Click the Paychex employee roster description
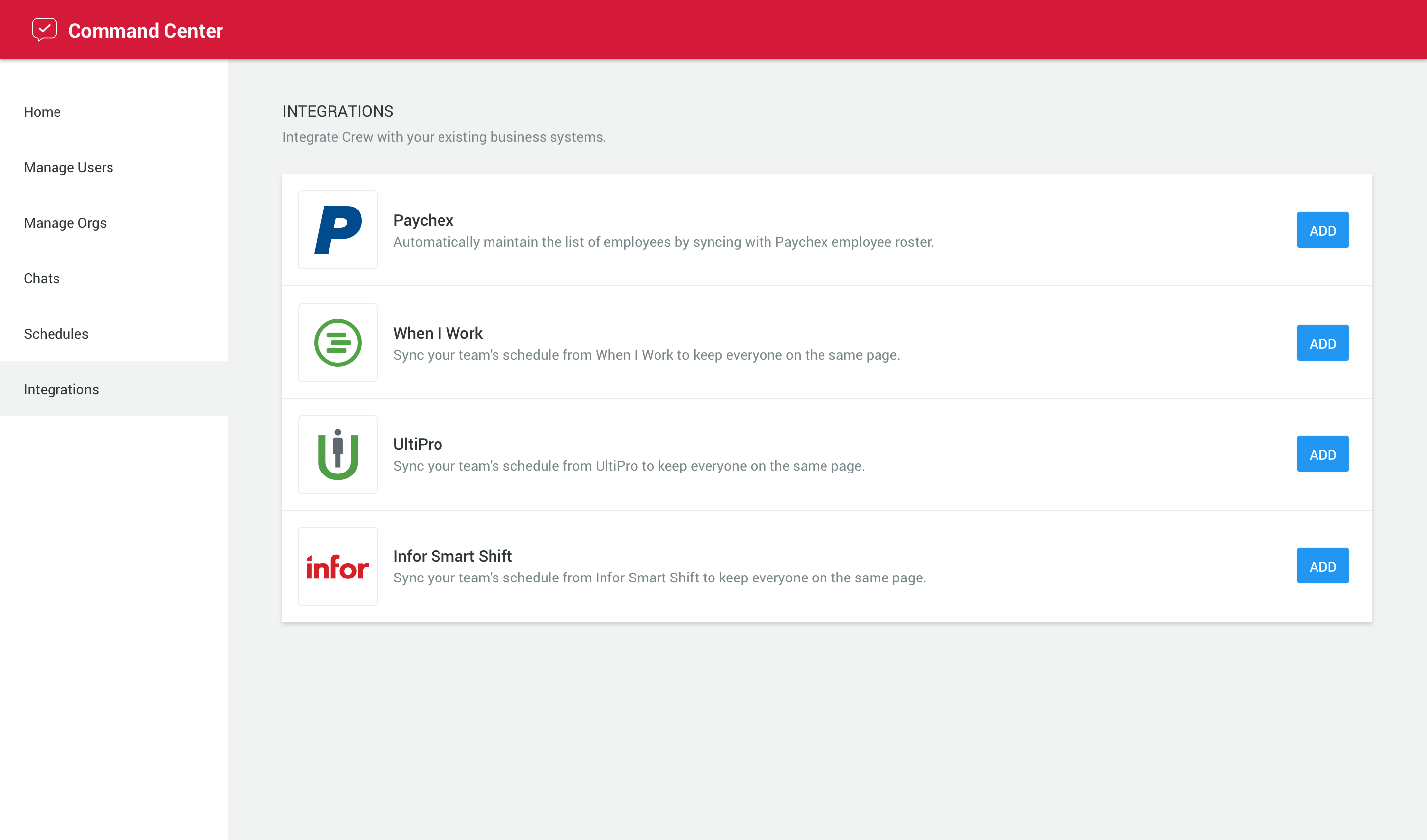This screenshot has width=1427, height=840. [663, 242]
